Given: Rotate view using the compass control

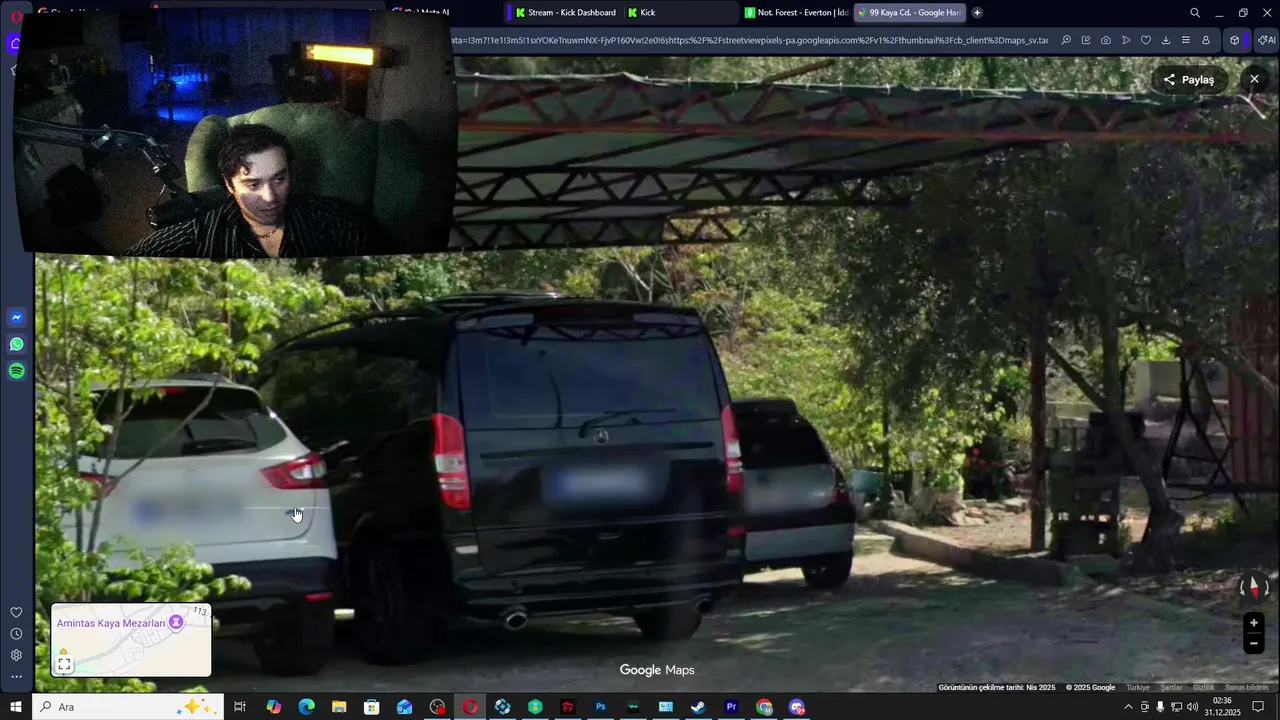Looking at the screenshot, I should click(x=1253, y=587).
